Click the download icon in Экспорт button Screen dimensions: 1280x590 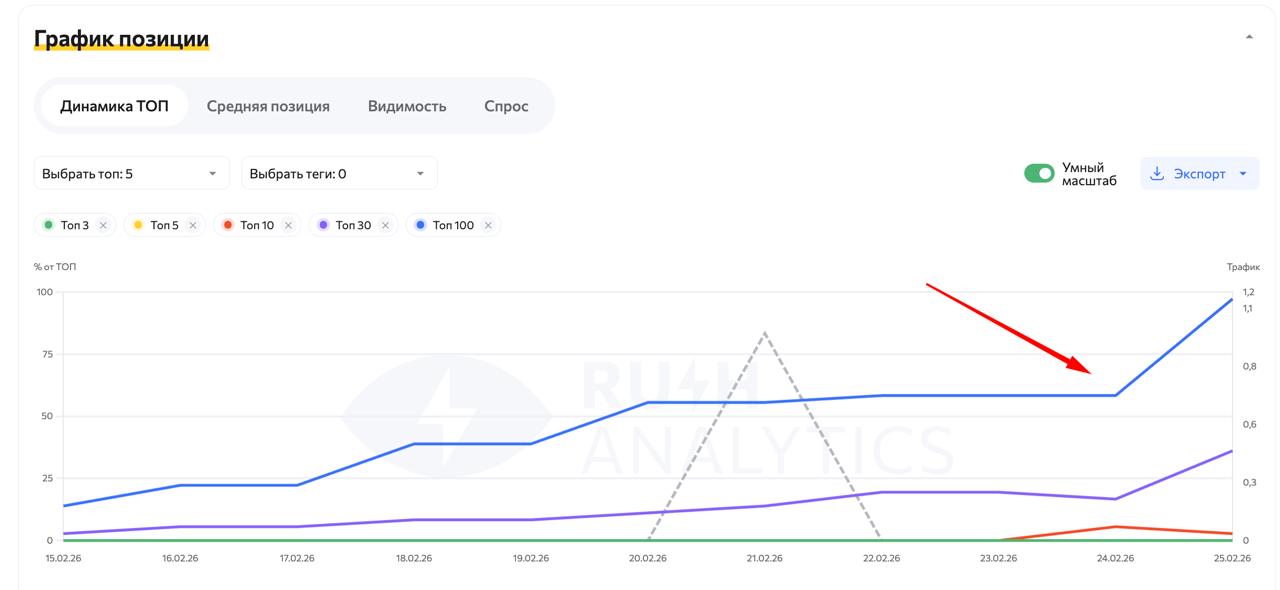(x=1157, y=174)
